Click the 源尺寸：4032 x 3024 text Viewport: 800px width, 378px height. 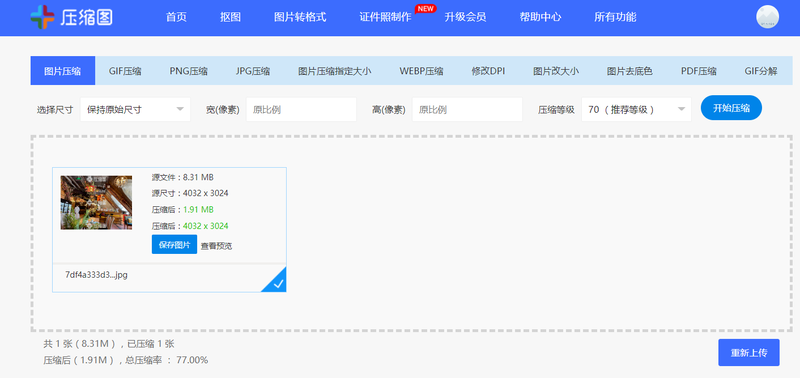pos(190,193)
